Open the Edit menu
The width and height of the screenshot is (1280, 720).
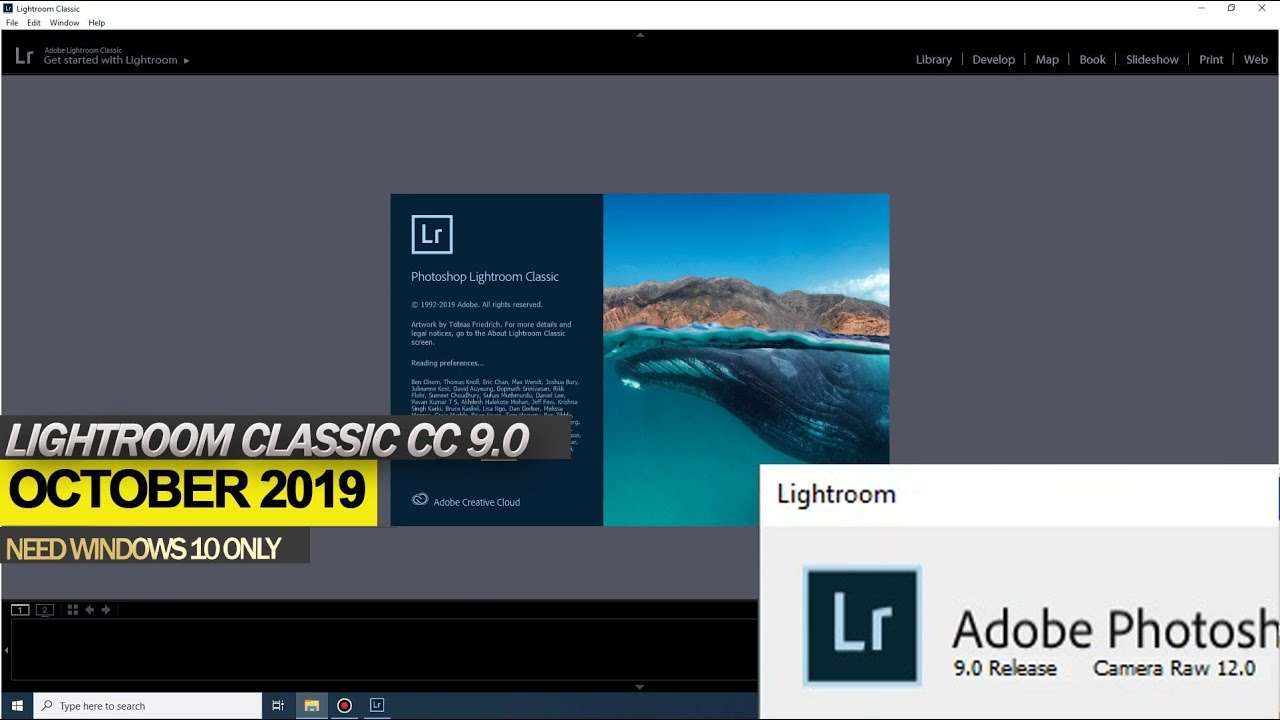(34, 22)
